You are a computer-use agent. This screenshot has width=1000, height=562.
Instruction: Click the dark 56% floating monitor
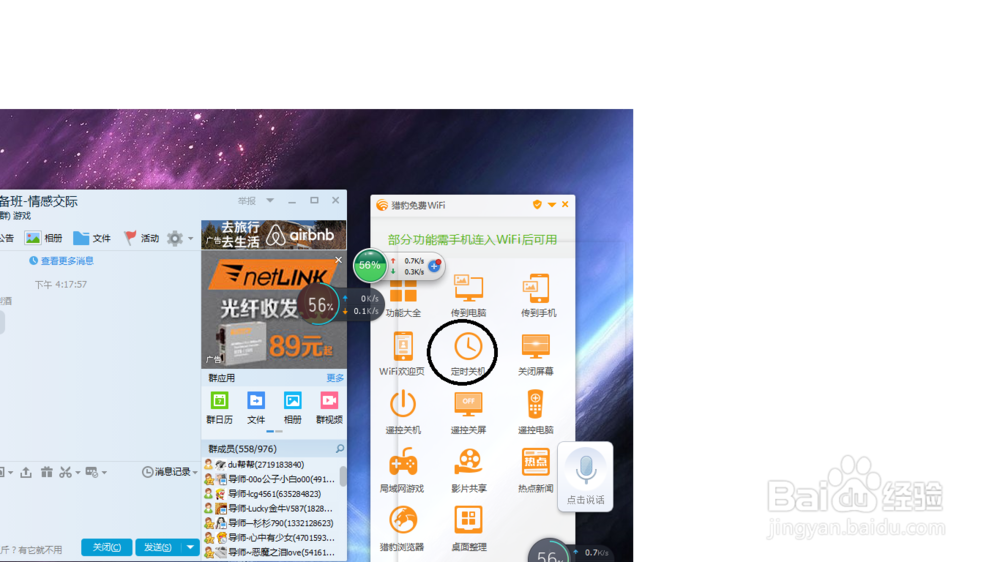(x=320, y=305)
